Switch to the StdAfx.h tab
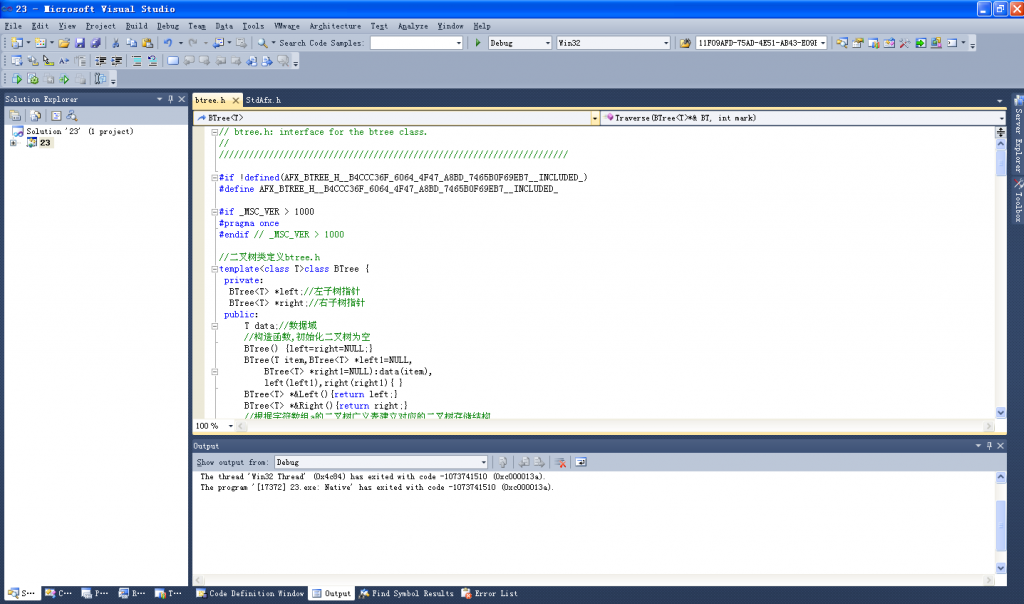 tap(264, 100)
